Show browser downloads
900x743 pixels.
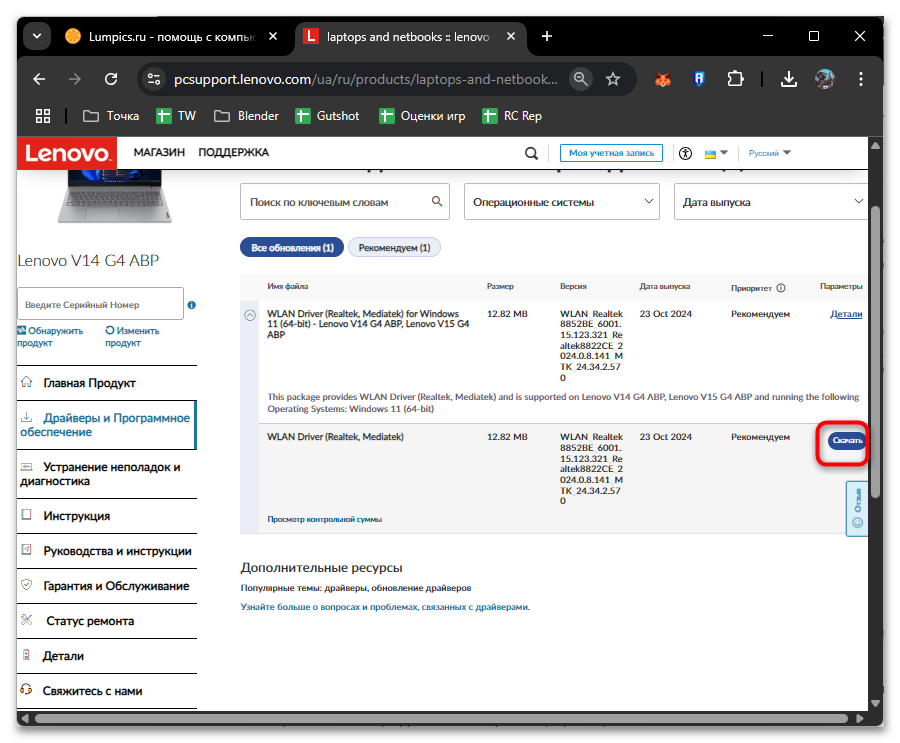pos(789,79)
